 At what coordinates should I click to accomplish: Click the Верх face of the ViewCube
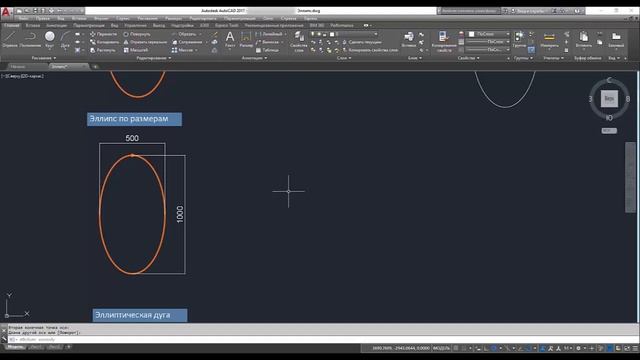click(x=609, y=98)
